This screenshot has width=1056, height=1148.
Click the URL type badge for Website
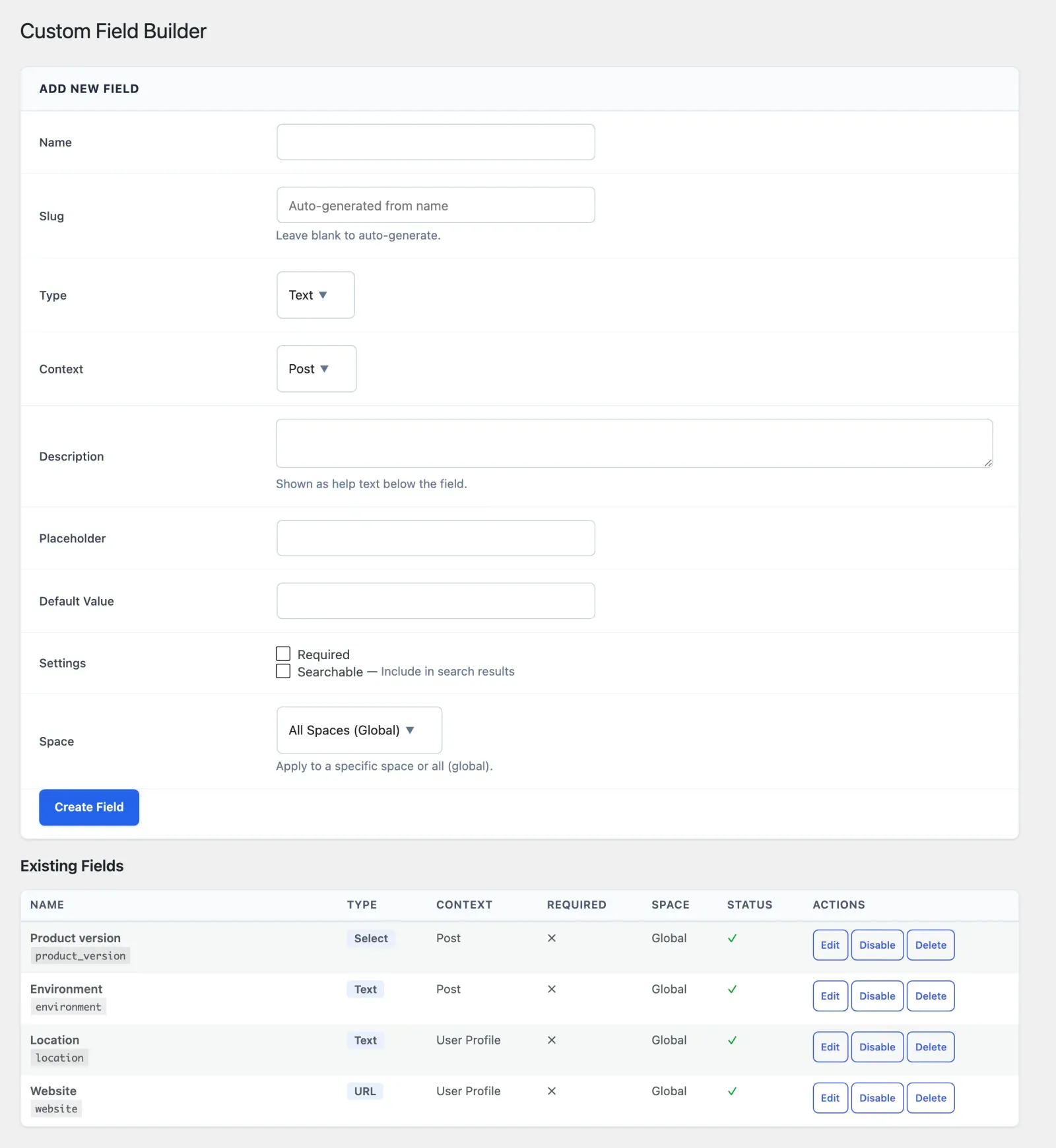tap(365, 1091)
